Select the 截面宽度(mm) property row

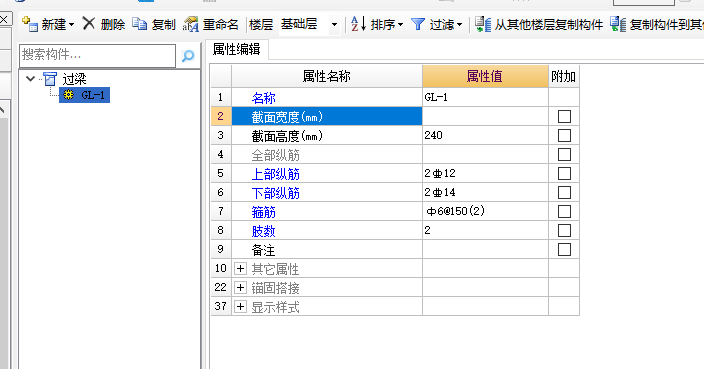point(326,117)
